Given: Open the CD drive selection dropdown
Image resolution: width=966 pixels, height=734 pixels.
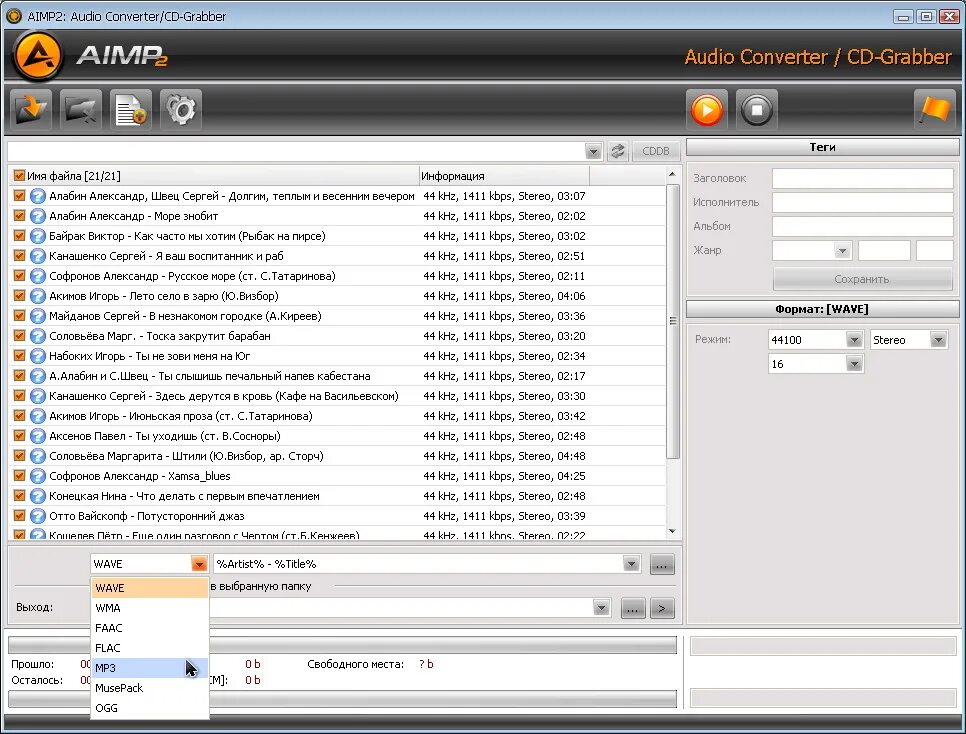Looking at the screenshot, I should click(593, 152).
